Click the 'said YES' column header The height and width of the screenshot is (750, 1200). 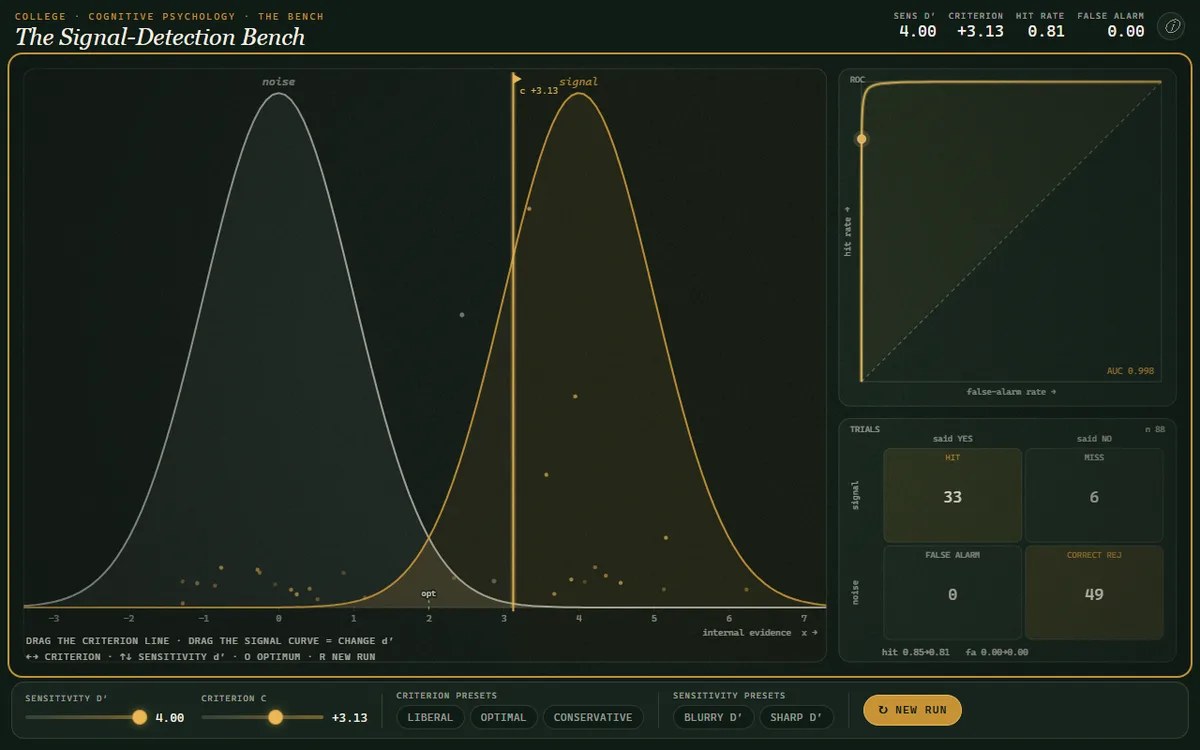pos(952,439)
